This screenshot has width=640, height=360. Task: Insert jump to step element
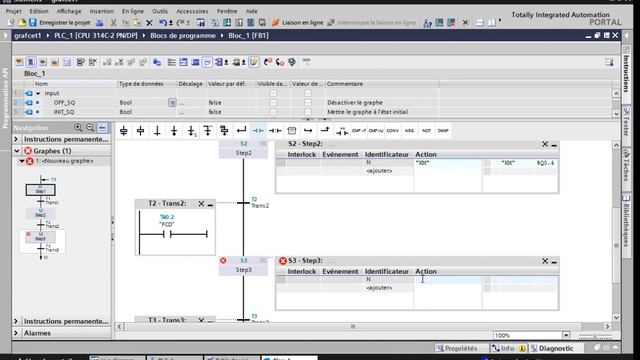191,131
